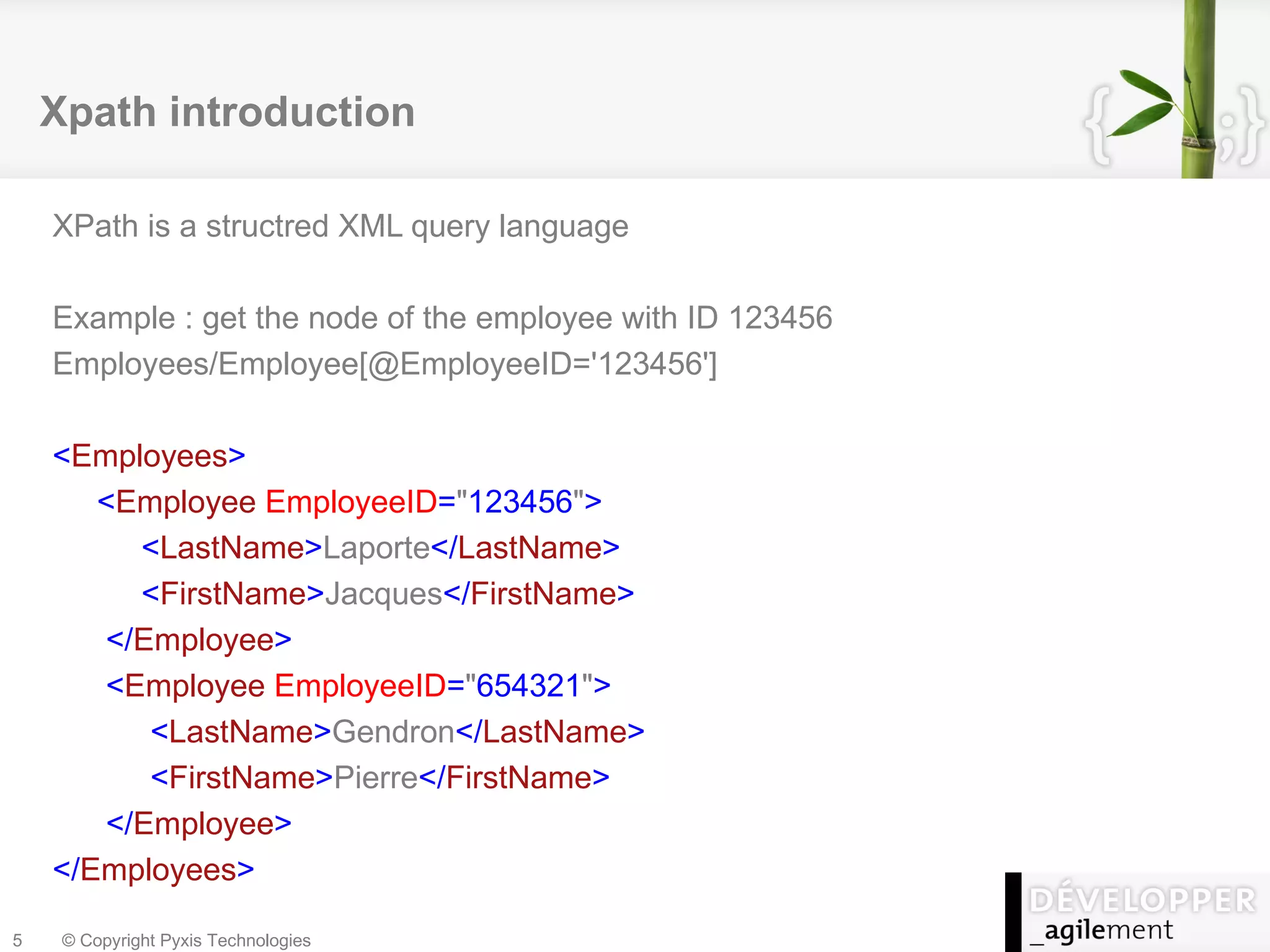Click the sentence 'XPath is a structred XML query language'
The width and height of the screenshot is (1270, 952).
(x=340, y=226)
